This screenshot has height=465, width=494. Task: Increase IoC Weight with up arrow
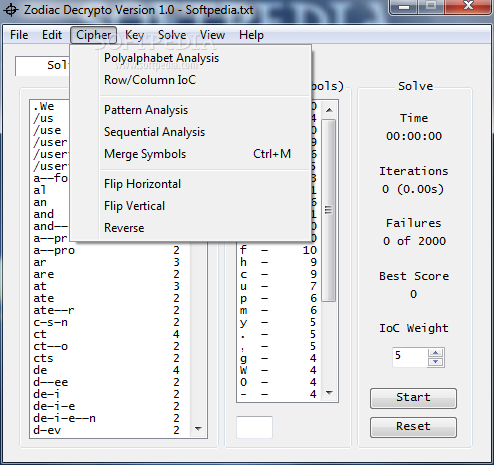coord(436,353)
